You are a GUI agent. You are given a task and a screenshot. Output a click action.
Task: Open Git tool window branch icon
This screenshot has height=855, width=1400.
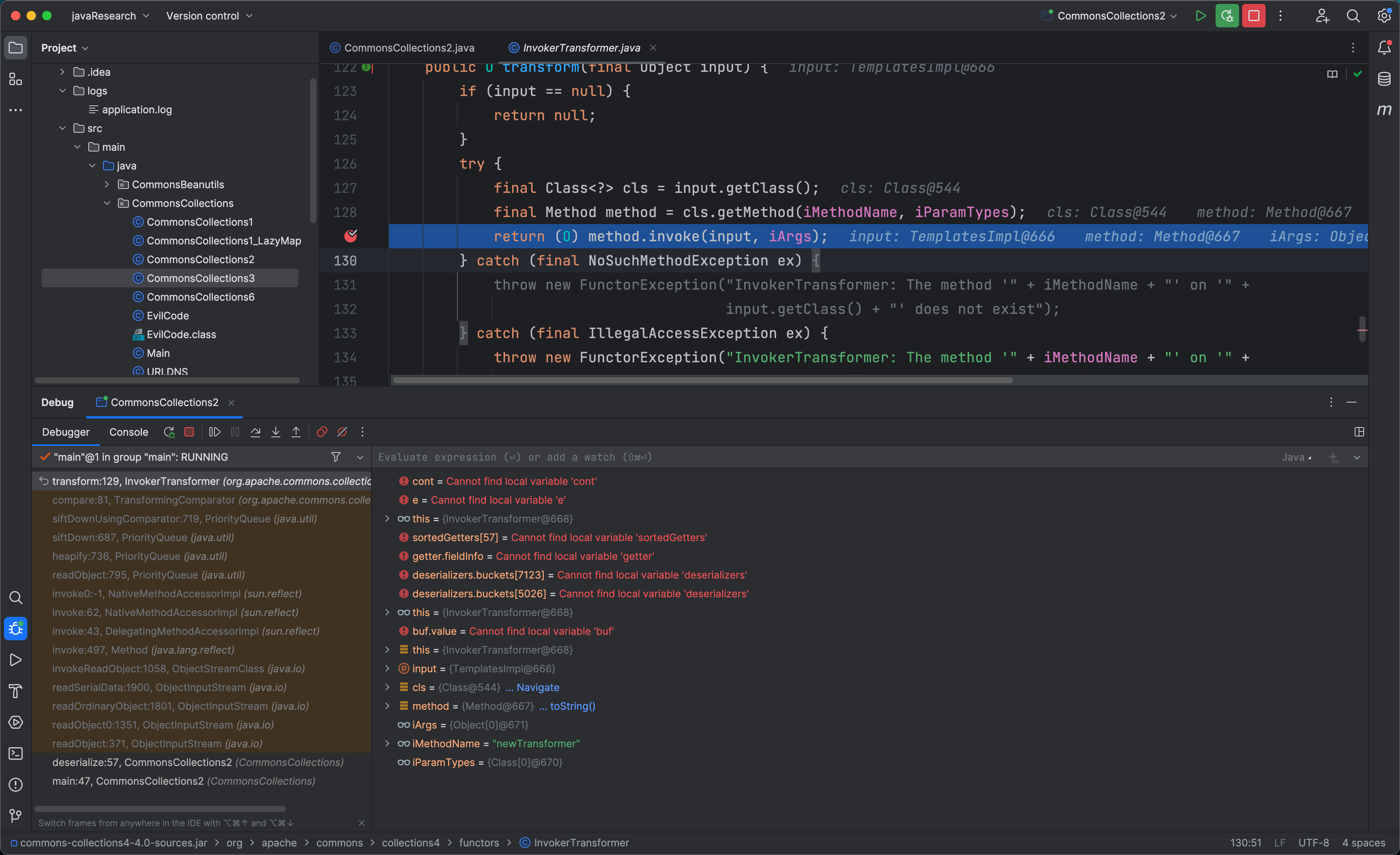point(15,816)
